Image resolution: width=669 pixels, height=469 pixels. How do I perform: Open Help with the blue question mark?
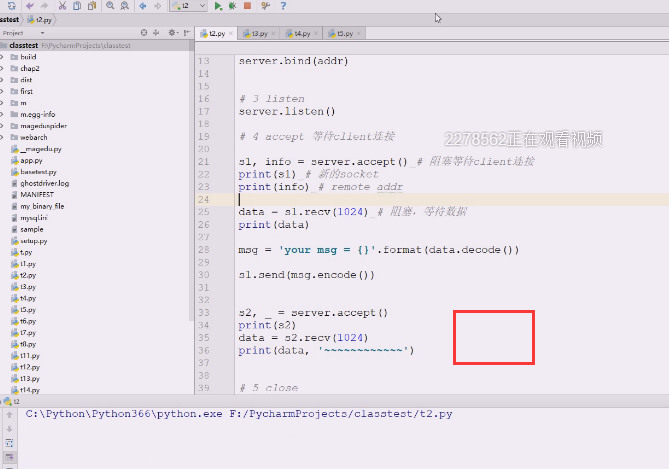click(283, 6)
